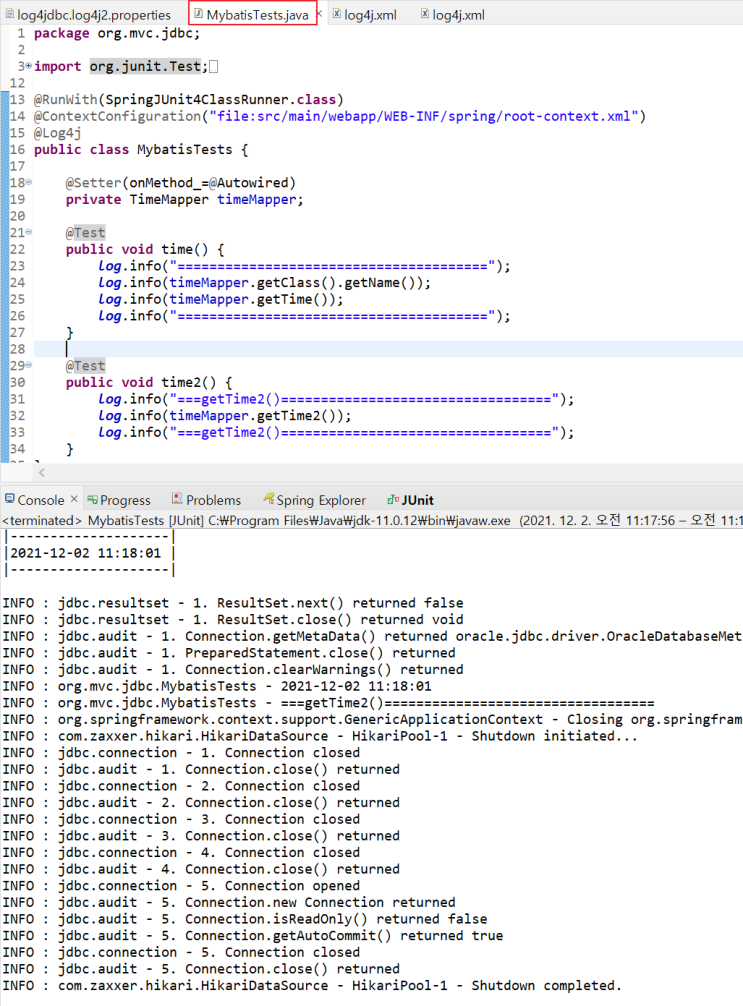The height and width of the screenshot is (1006, 743).
Task: Collapse the @Setter field annotation at line 18
Action: (28, 182)
